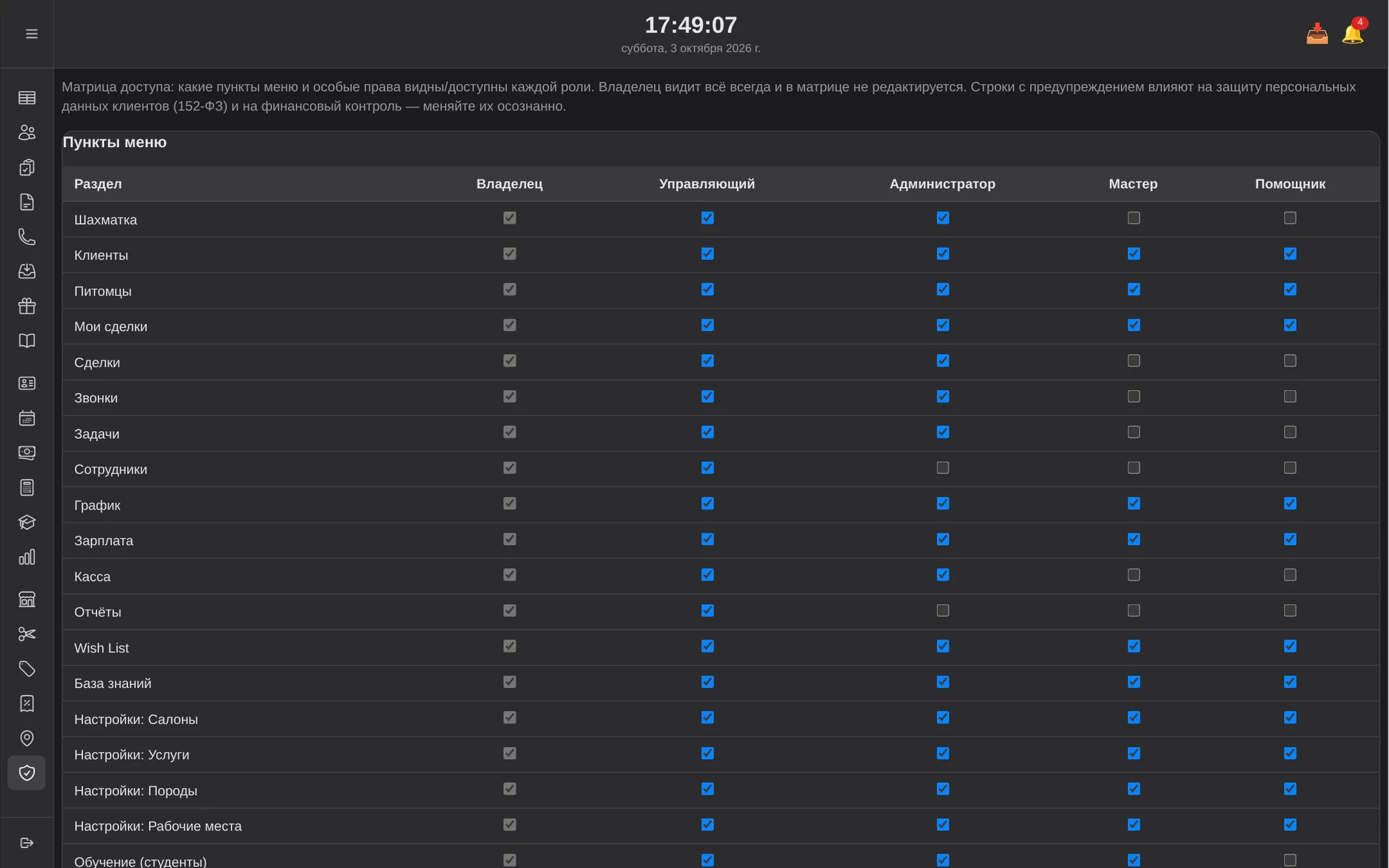Click the 17:49:07 clock display
The image size is (1389, 868).
[691, 25]
